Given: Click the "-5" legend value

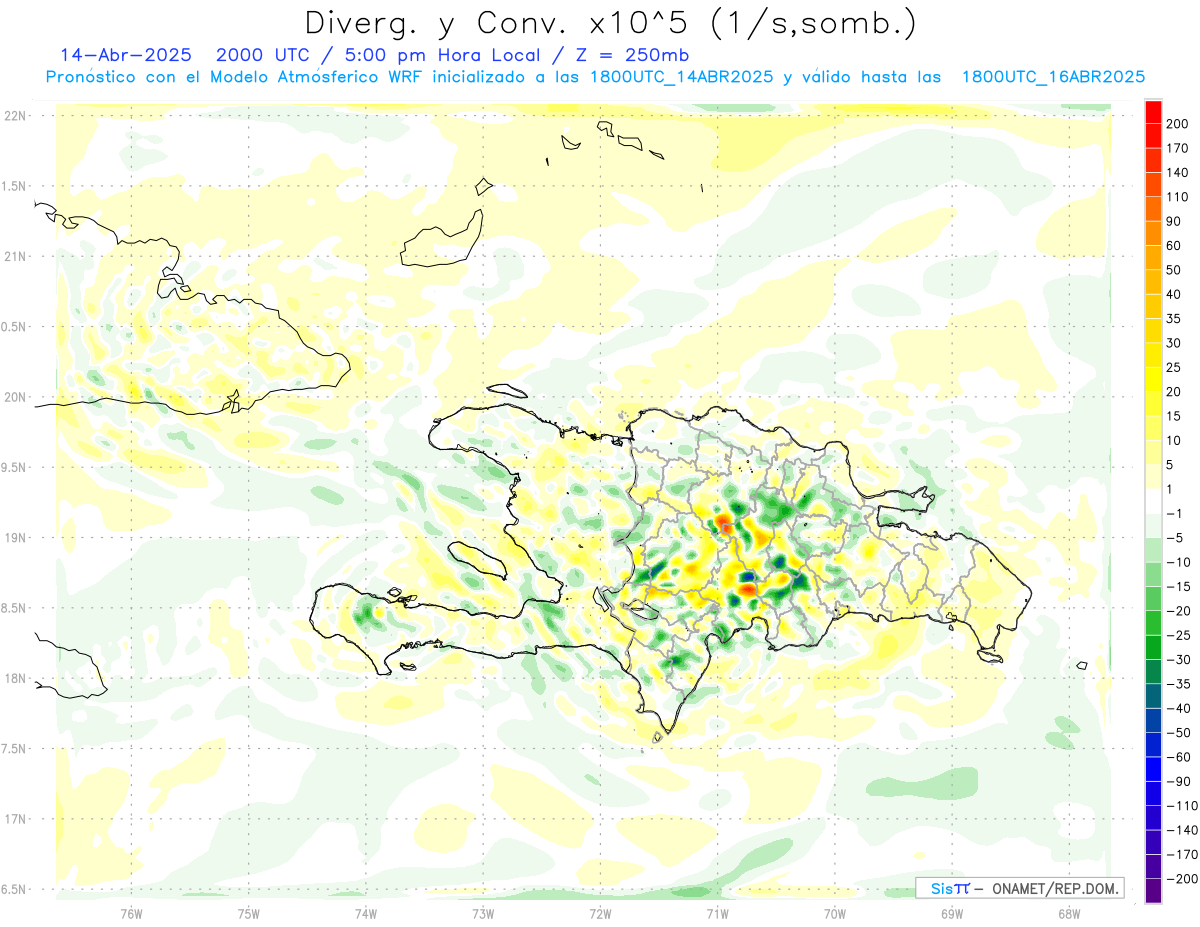Looking at the screenshot, I should click(x=1174, y=538).
